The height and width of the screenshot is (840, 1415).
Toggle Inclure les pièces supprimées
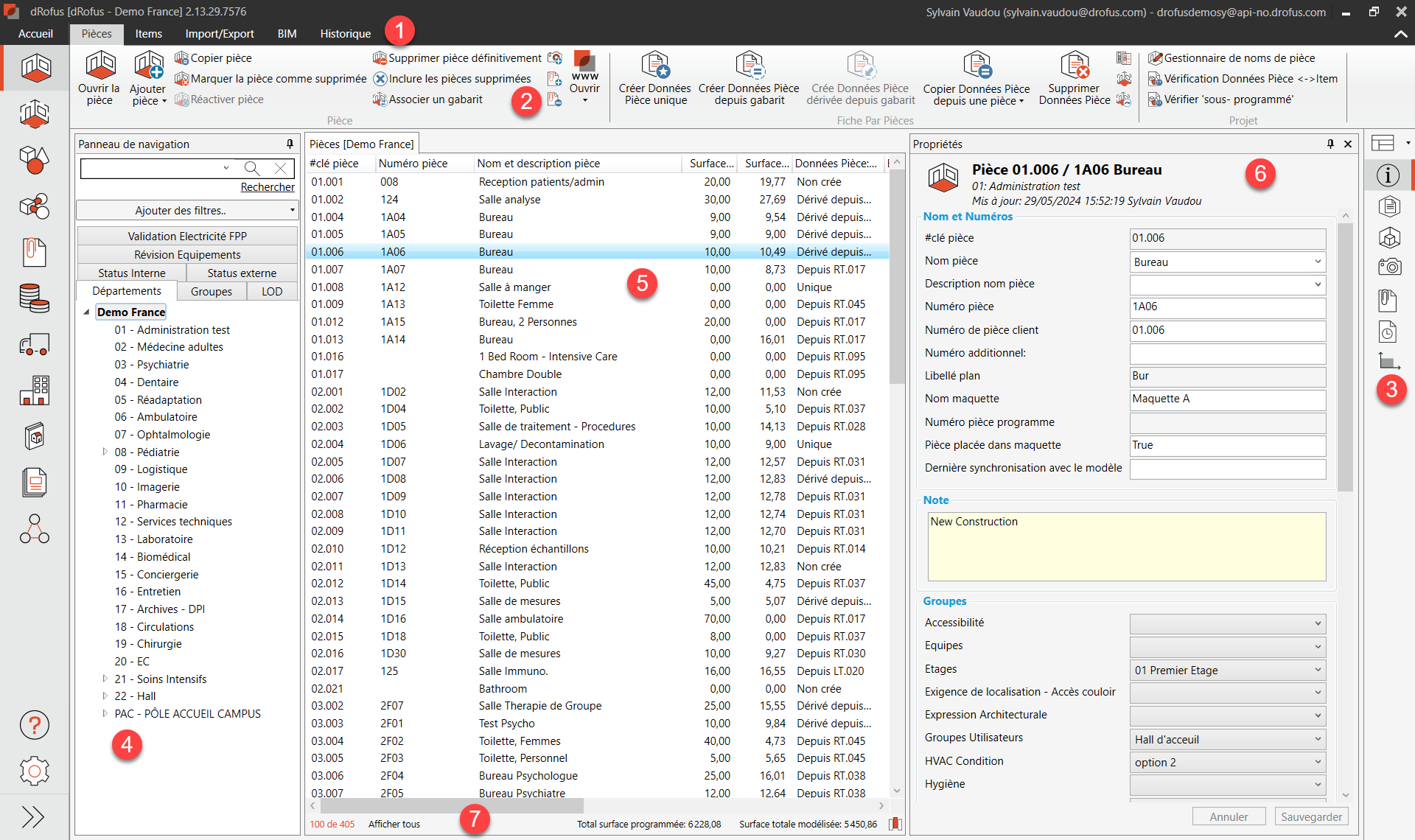[x=452, y=79]
